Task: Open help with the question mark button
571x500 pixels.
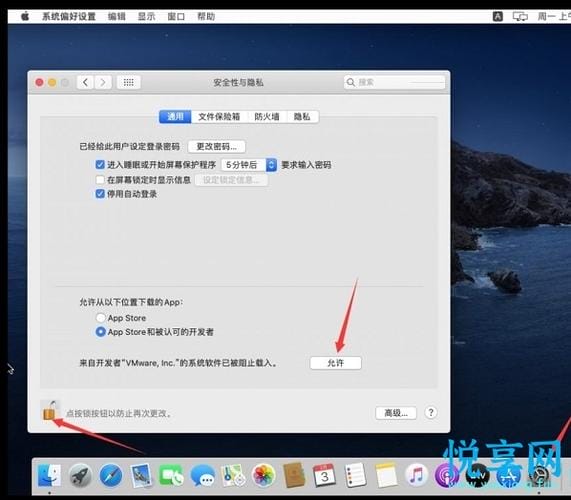Action: point(431,413)
